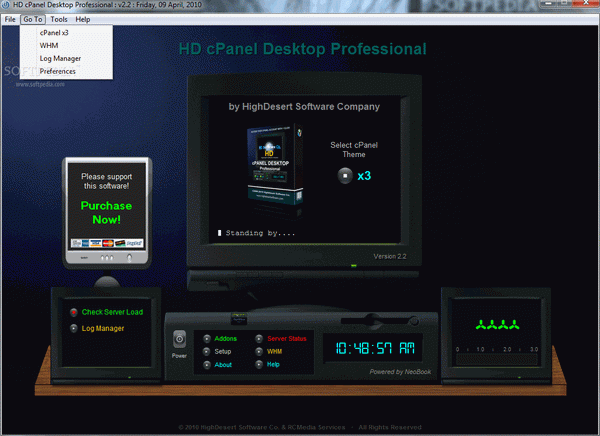The height and width of the screenshot is (436, 600).
Task: Open Server Status link
Action: tap(287, 338)
